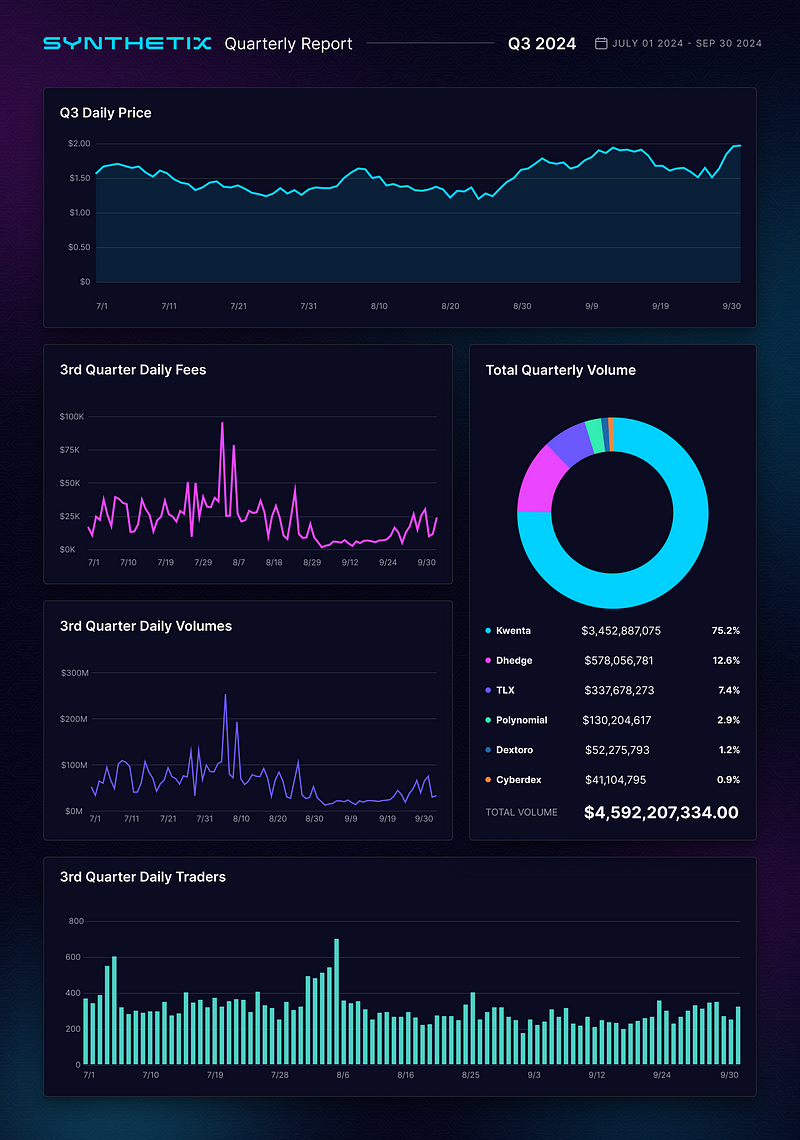800x1140 pixels.
Task: Select the Cyberdex orange legend dot
Action: click(488, 780)
